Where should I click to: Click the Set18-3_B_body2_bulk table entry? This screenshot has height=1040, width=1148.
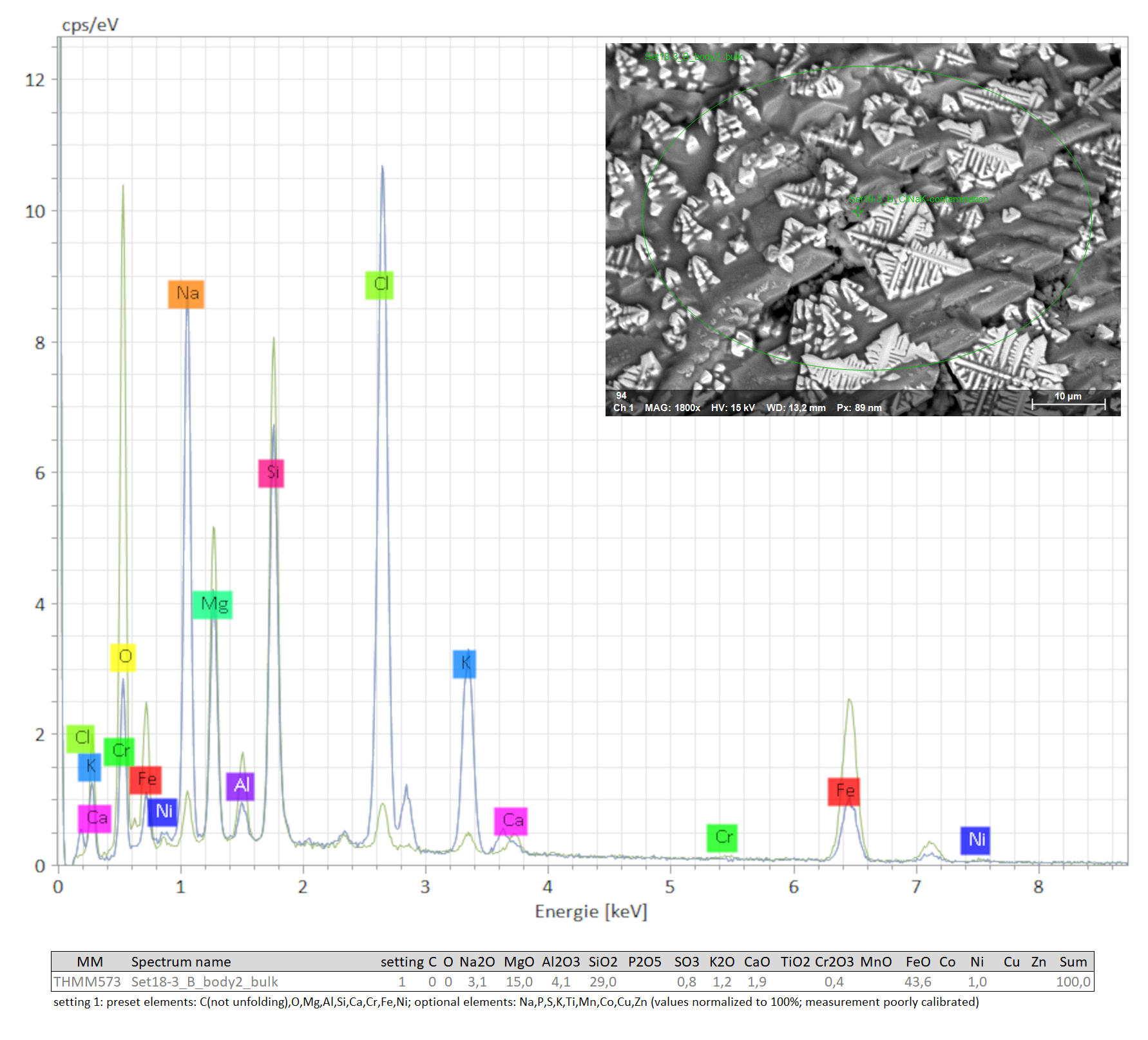click(204, 981)
